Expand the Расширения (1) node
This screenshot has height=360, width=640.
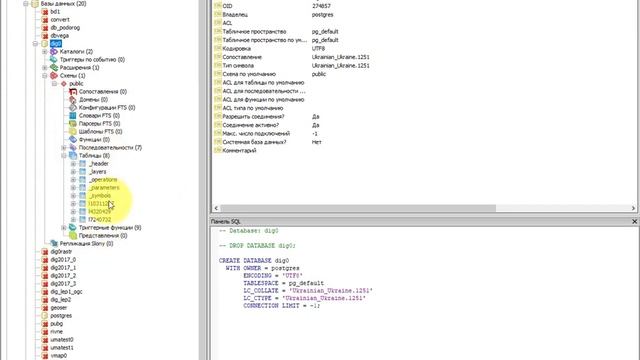coord(45,68)
